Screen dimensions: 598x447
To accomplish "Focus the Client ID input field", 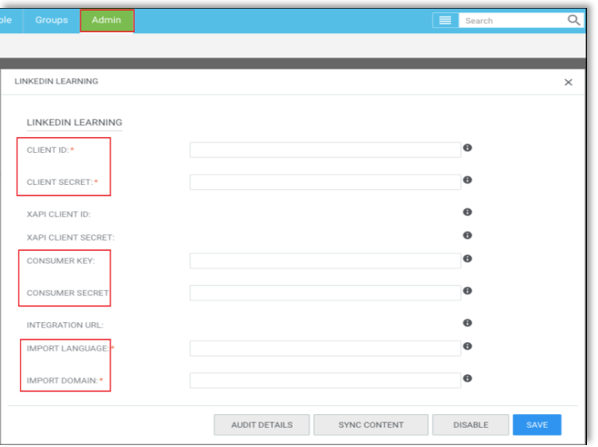I will click(325, 150).
